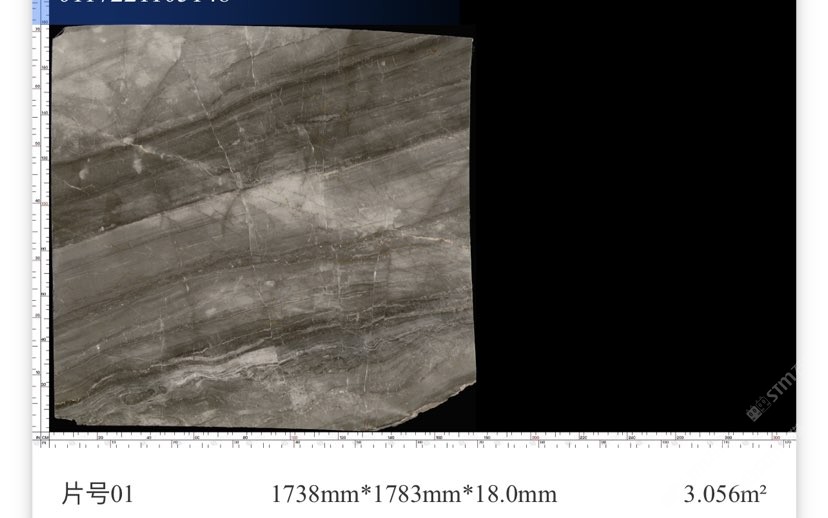828x518 pixels.
Task: Select the slab number label 片号01
Action: tap(97, 494)
